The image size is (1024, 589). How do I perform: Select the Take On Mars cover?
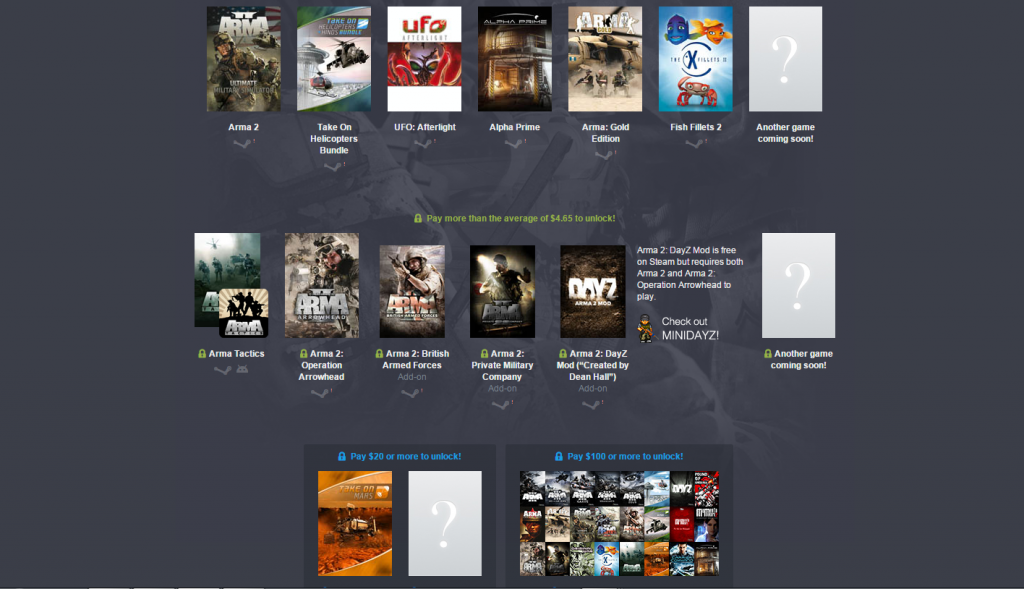pos(354,523)
